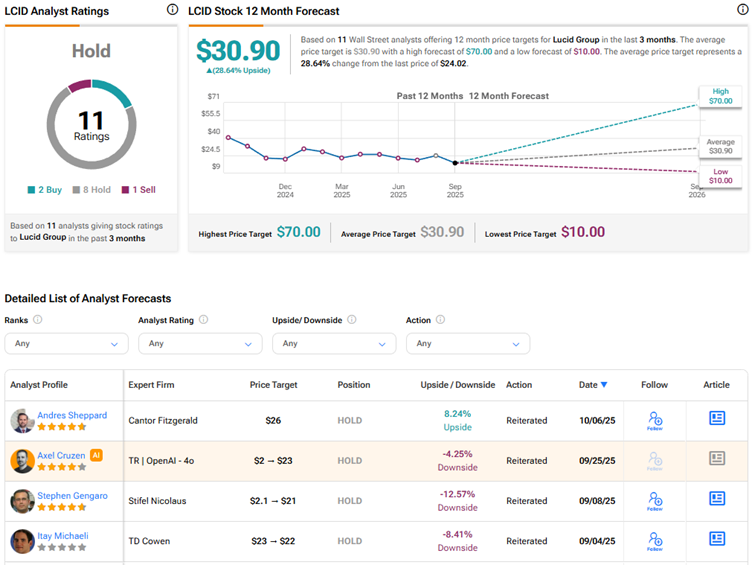Open article icon for Itay Michaeli
The image size is (752, 565).
717,539
